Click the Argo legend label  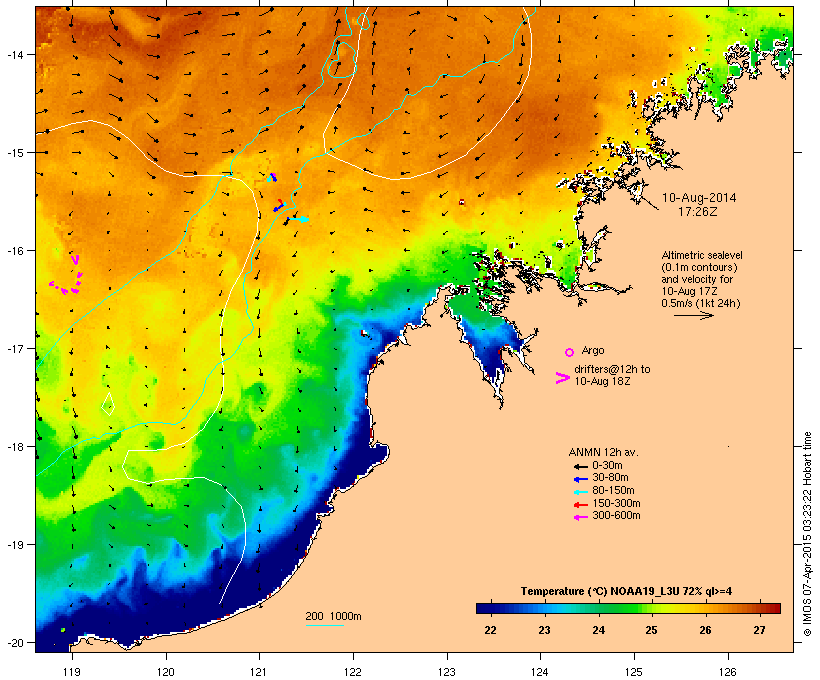[593, 350]
